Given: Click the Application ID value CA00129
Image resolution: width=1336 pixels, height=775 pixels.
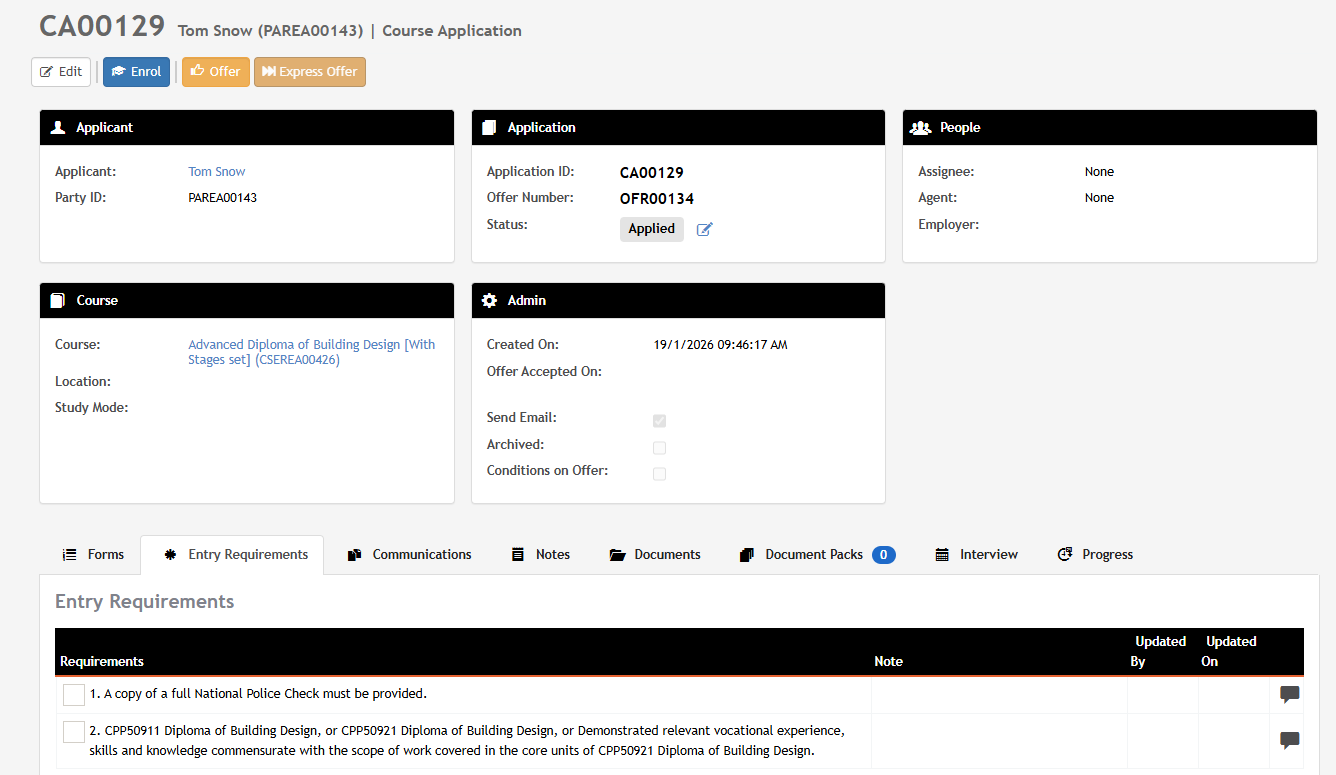Looking at the screenshot, I should (652, 173).
